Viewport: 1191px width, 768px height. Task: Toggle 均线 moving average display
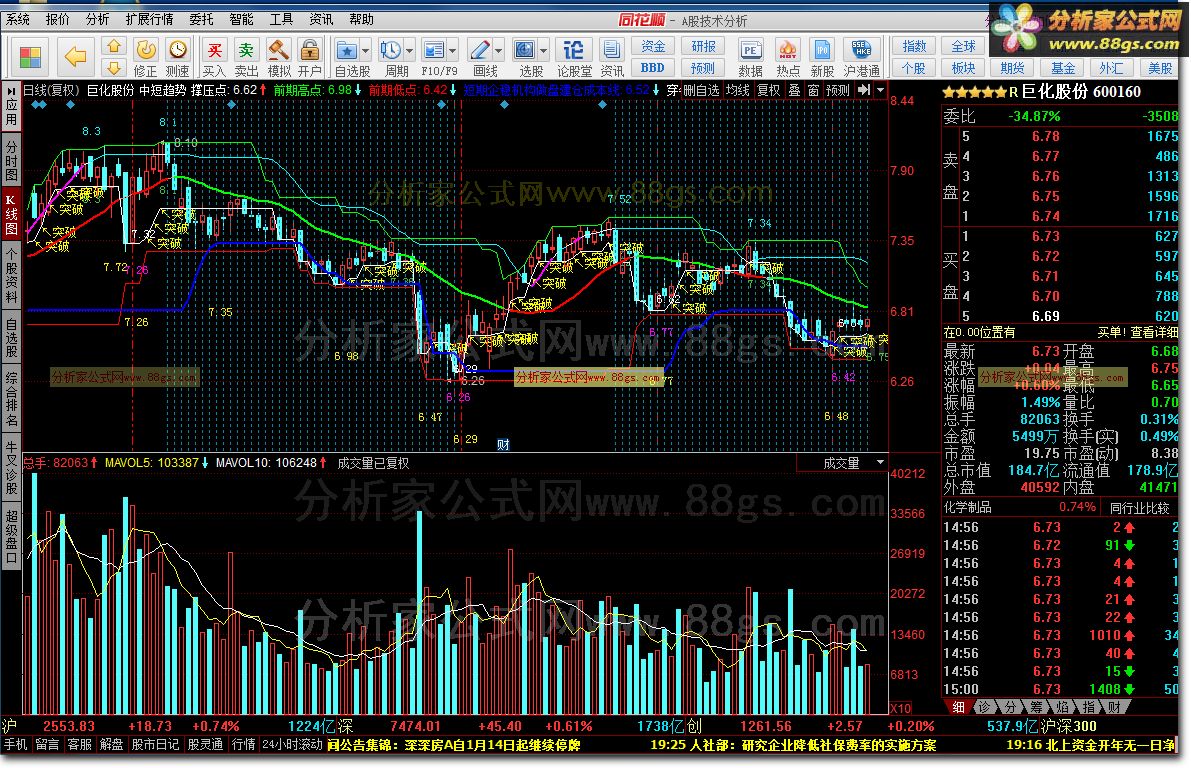point(738,90)
